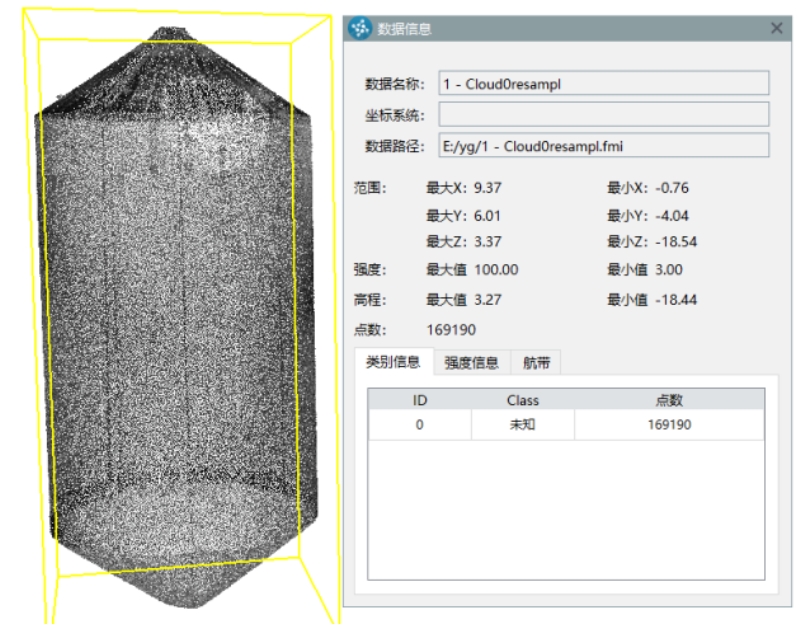Click the 数据路径 field showing the .fmi path
This screenshot has width=801, height=631.
pyautogui.click(x=603, y=146)
